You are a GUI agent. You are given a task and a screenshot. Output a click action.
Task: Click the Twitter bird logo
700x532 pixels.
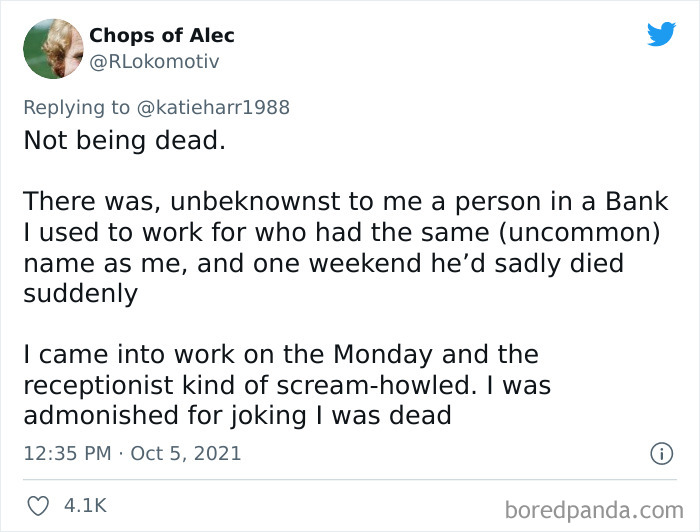tap(661, 35)
